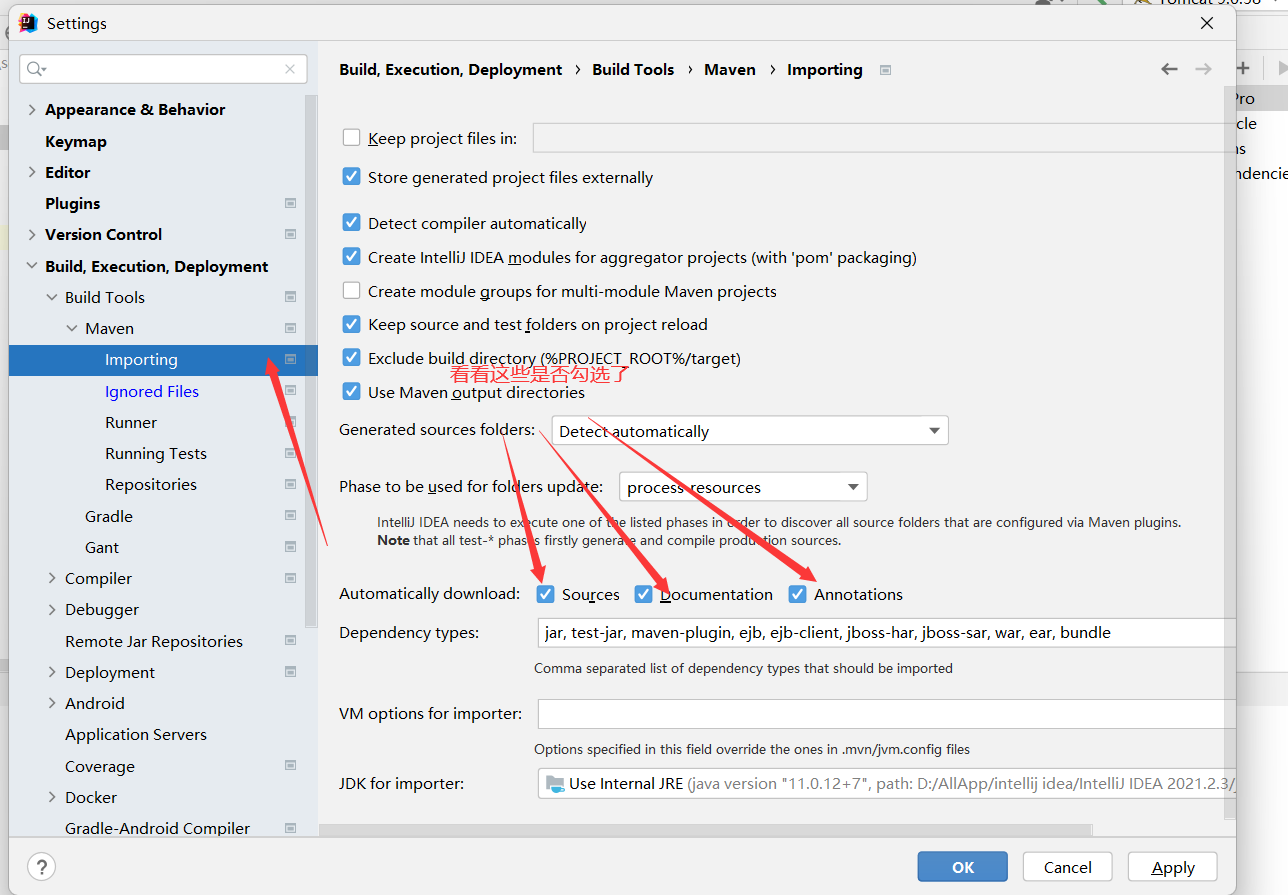Open Ignored Files settings page
This screenshot has height=895, width=1288.
(x=152, y=391)
